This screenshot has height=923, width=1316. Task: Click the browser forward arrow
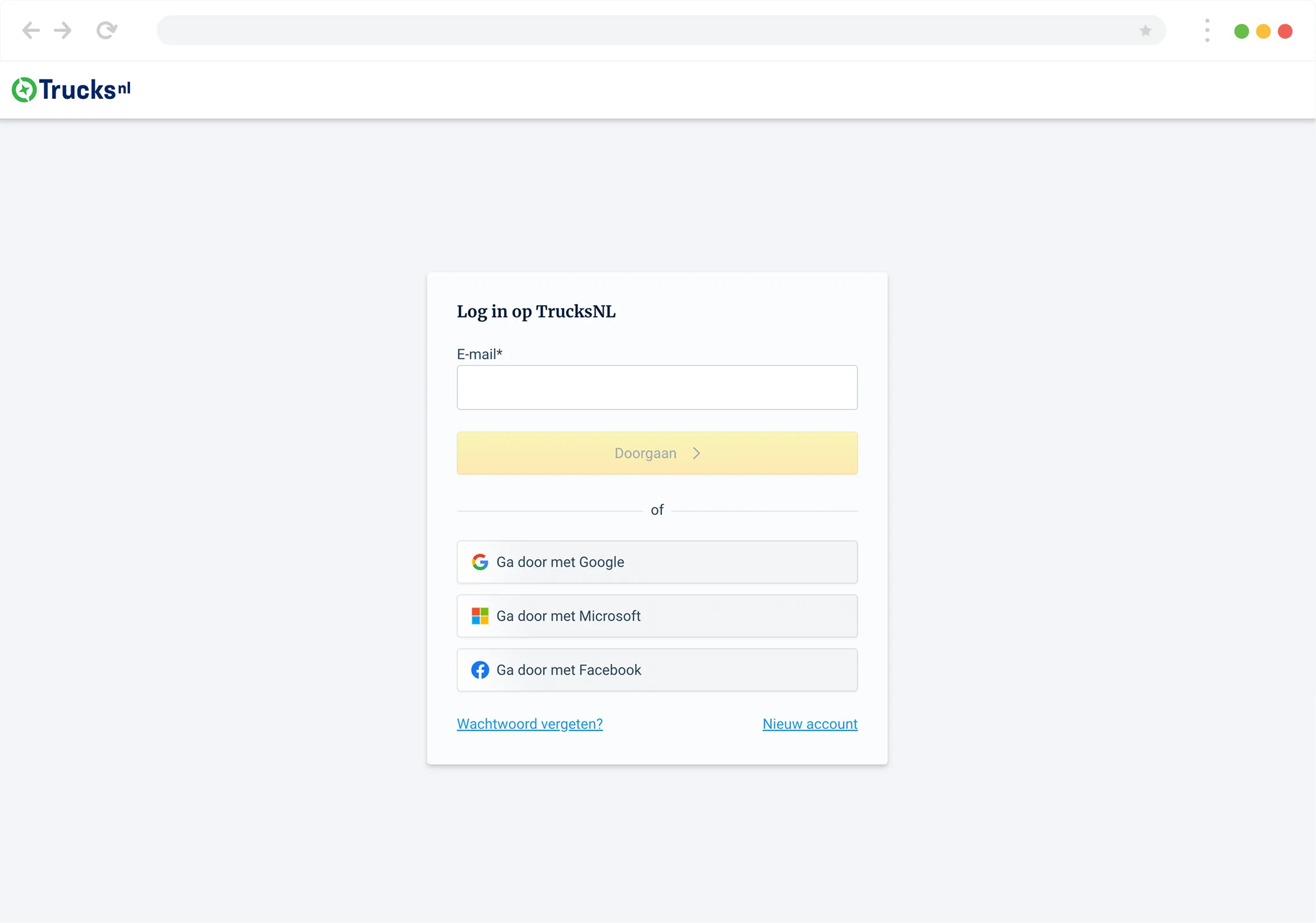(x=63, y=30)
